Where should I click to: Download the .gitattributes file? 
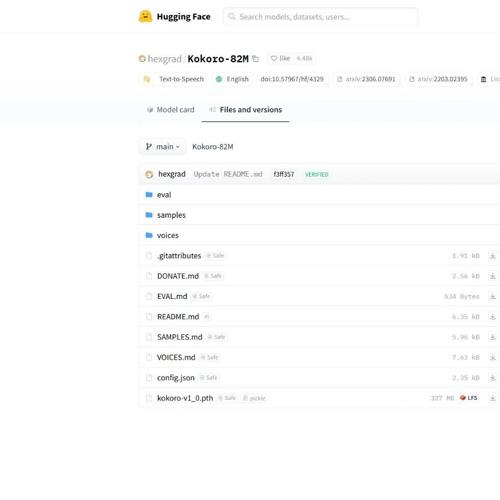click(492, 256)
